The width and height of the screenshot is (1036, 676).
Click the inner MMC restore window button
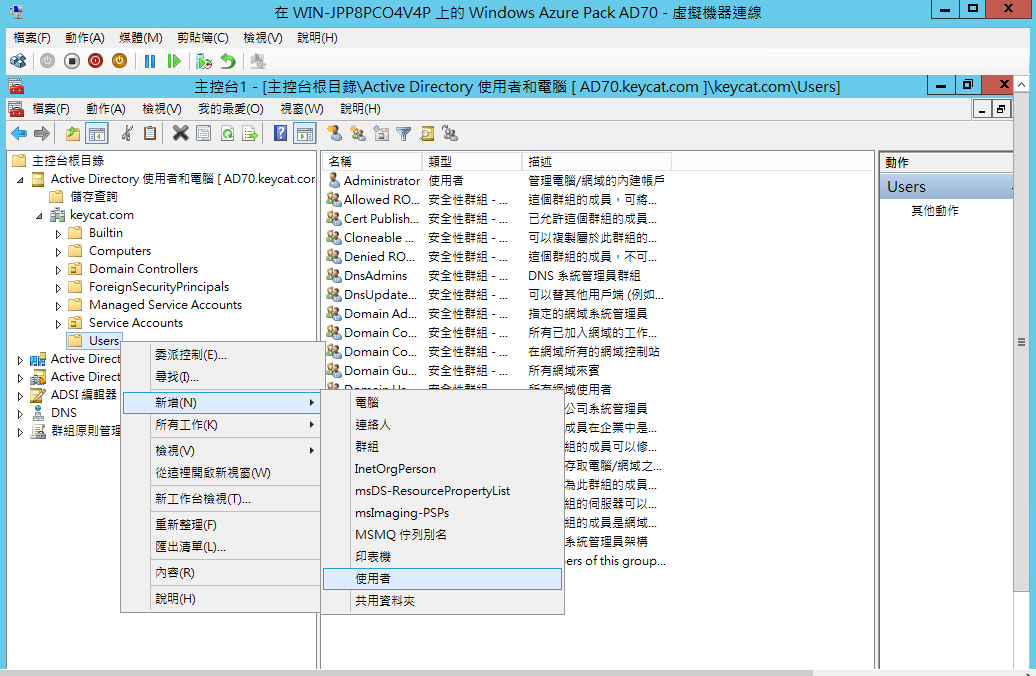1001,109
